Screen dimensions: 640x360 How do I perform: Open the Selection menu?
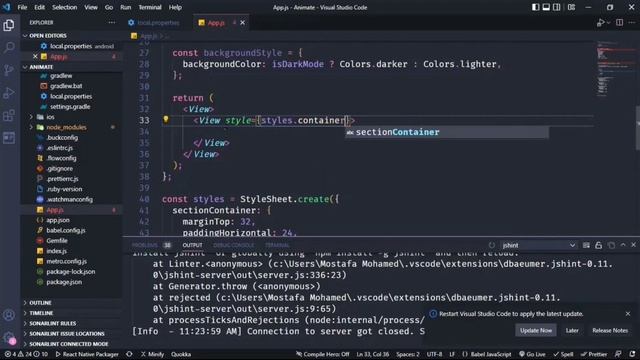tap(64, 7)
